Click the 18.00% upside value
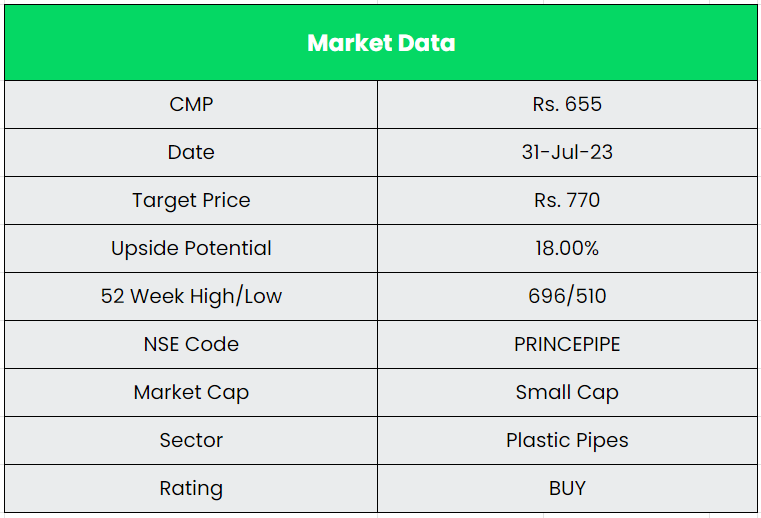Screen dimensions: 761x518 (567, 248)
